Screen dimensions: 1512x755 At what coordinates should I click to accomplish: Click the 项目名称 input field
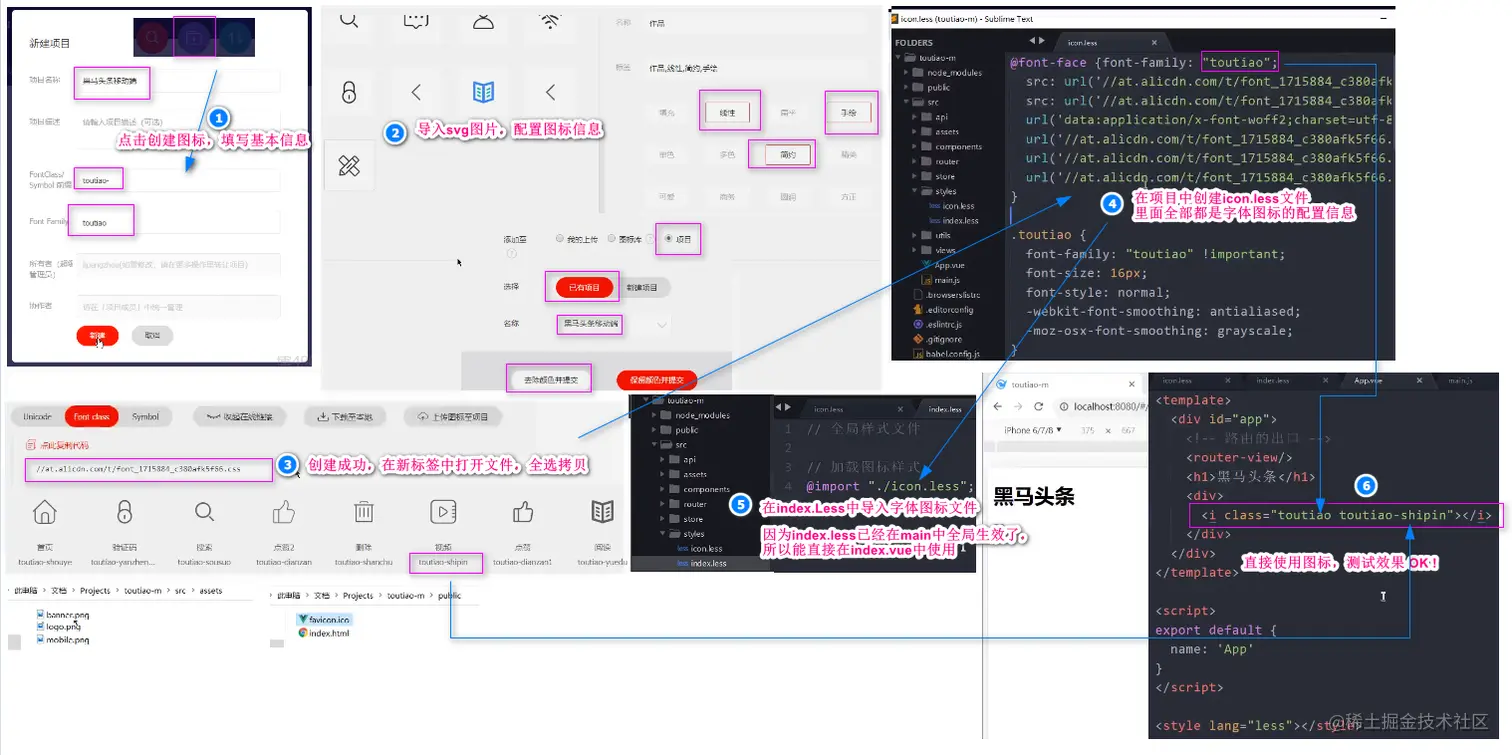coord(178,81)
